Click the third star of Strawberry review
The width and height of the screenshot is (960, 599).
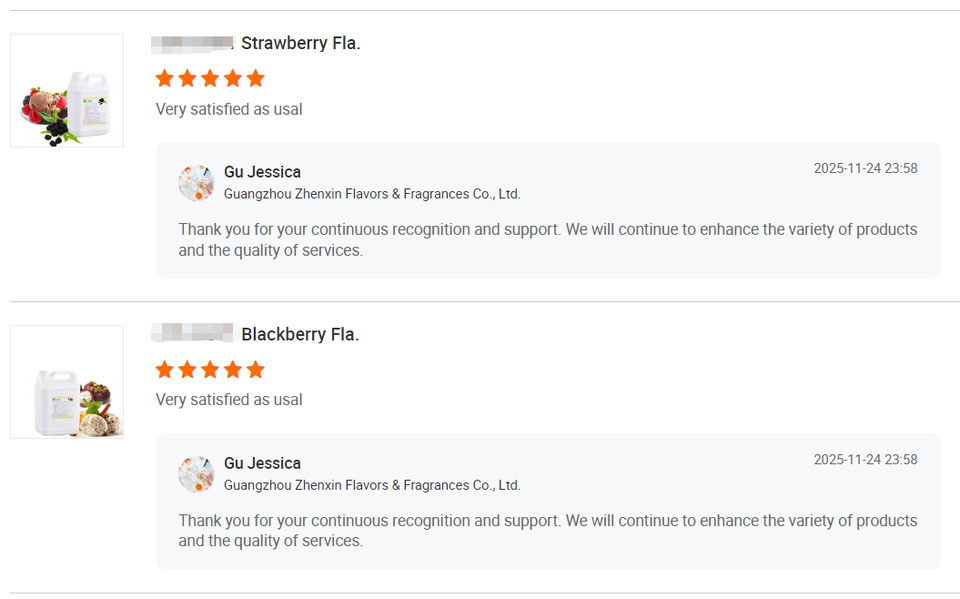(x=210, y=78)
